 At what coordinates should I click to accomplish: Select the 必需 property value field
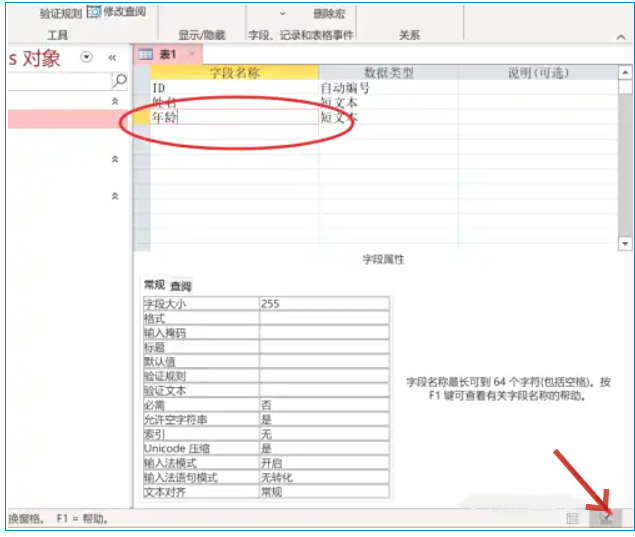(x=323, y=406)
